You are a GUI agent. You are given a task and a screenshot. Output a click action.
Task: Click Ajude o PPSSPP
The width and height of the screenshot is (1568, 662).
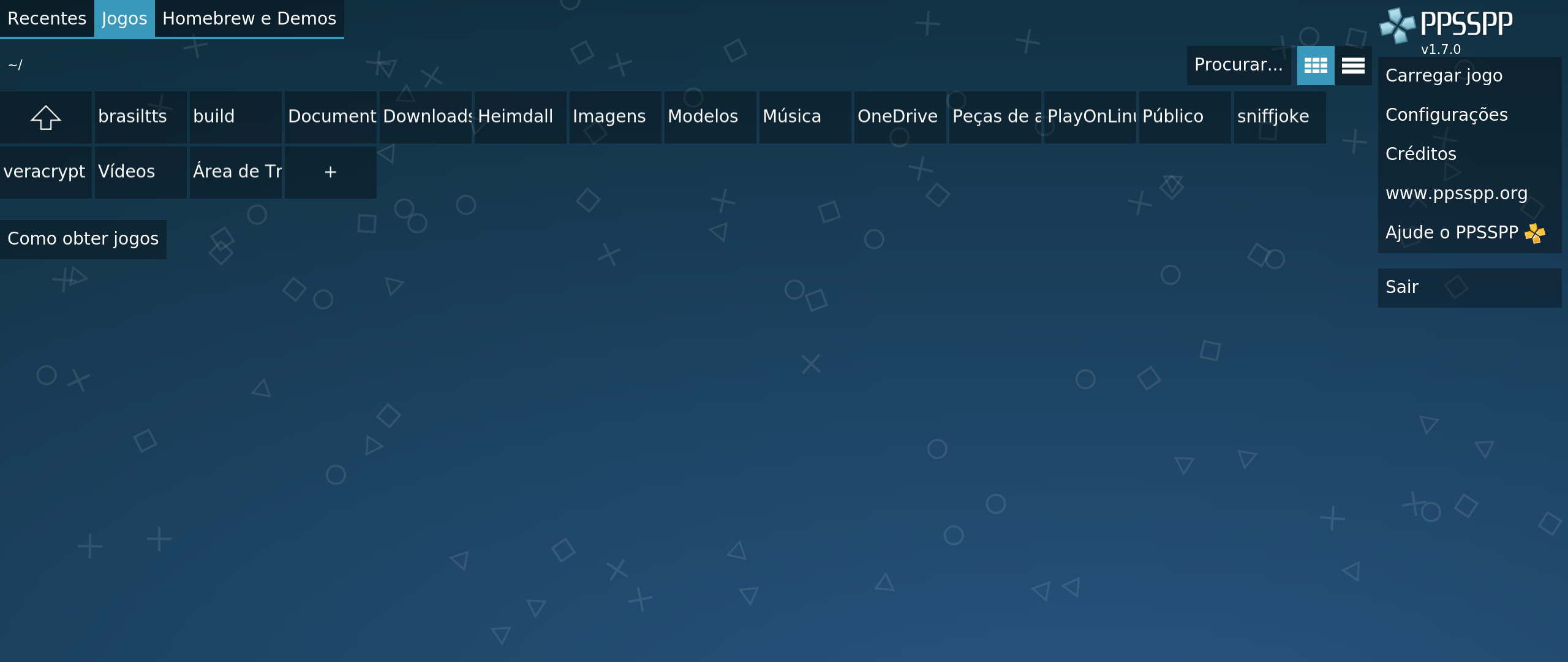1469,233
